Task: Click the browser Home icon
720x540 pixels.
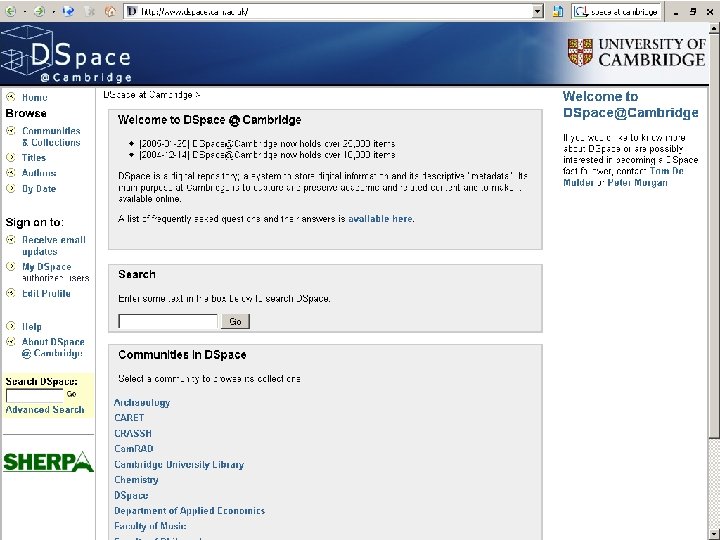Action: [x=110, y=11]
